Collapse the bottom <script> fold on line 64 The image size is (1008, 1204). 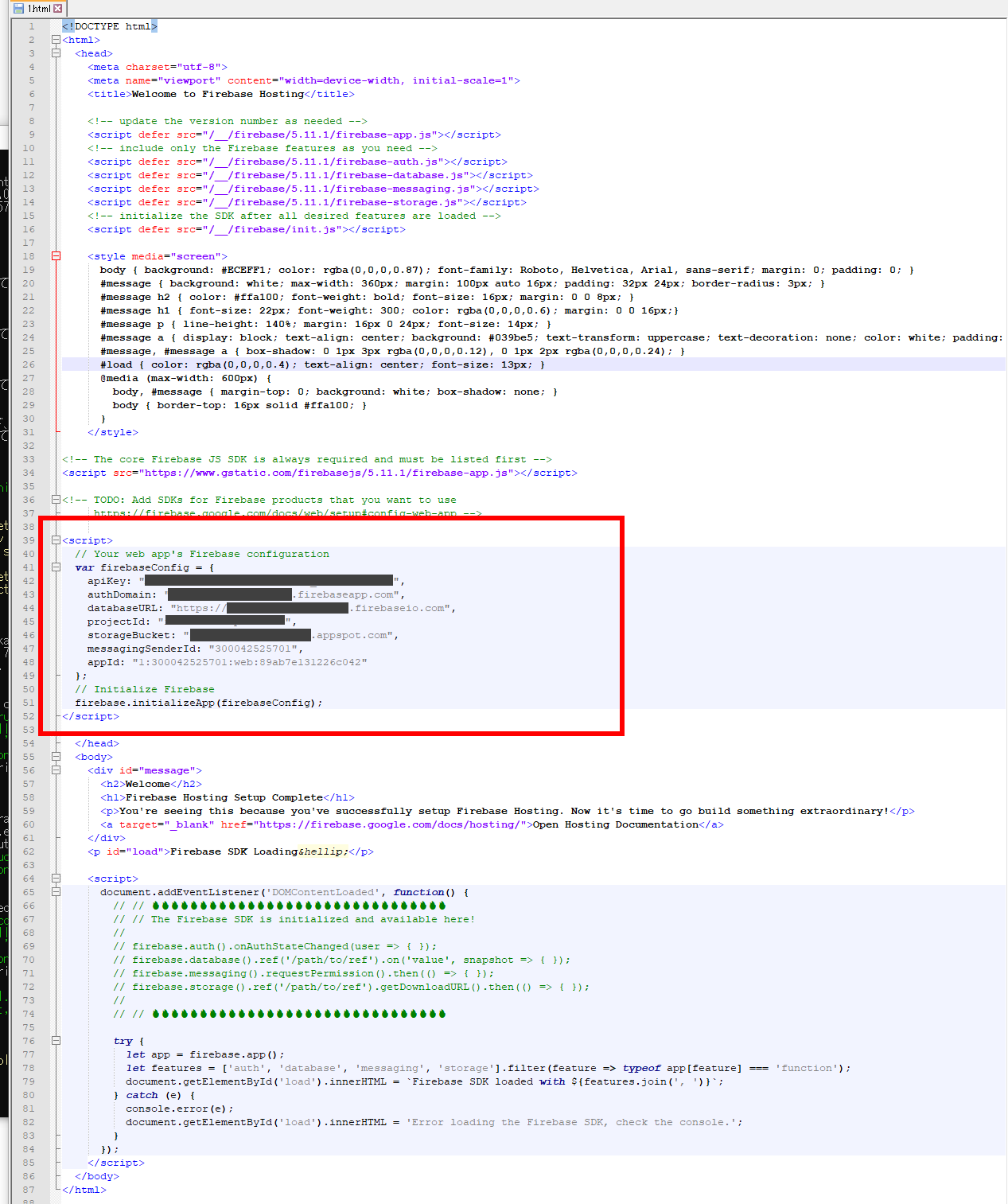point(56,879)
